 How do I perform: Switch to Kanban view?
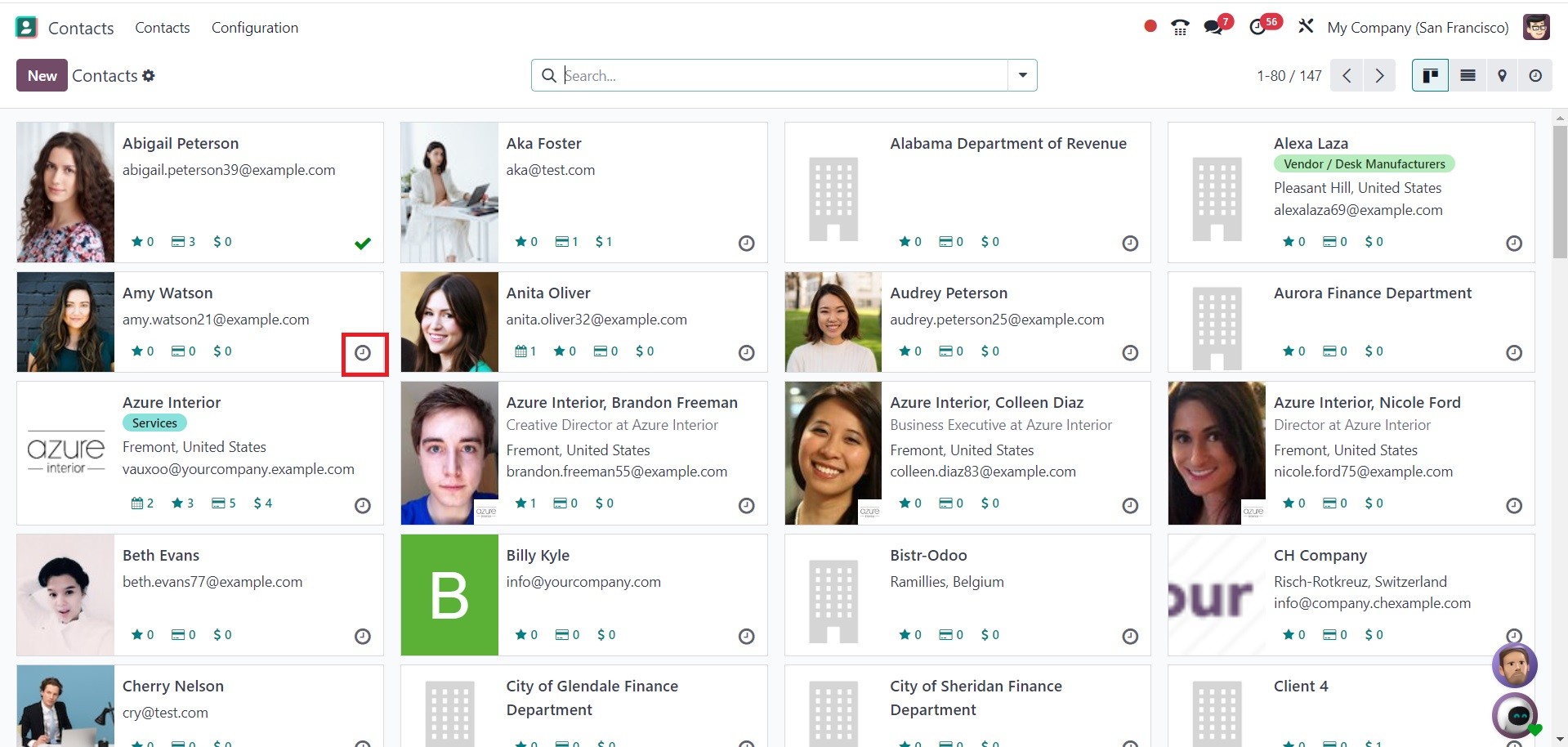[x=1430, y=75]
